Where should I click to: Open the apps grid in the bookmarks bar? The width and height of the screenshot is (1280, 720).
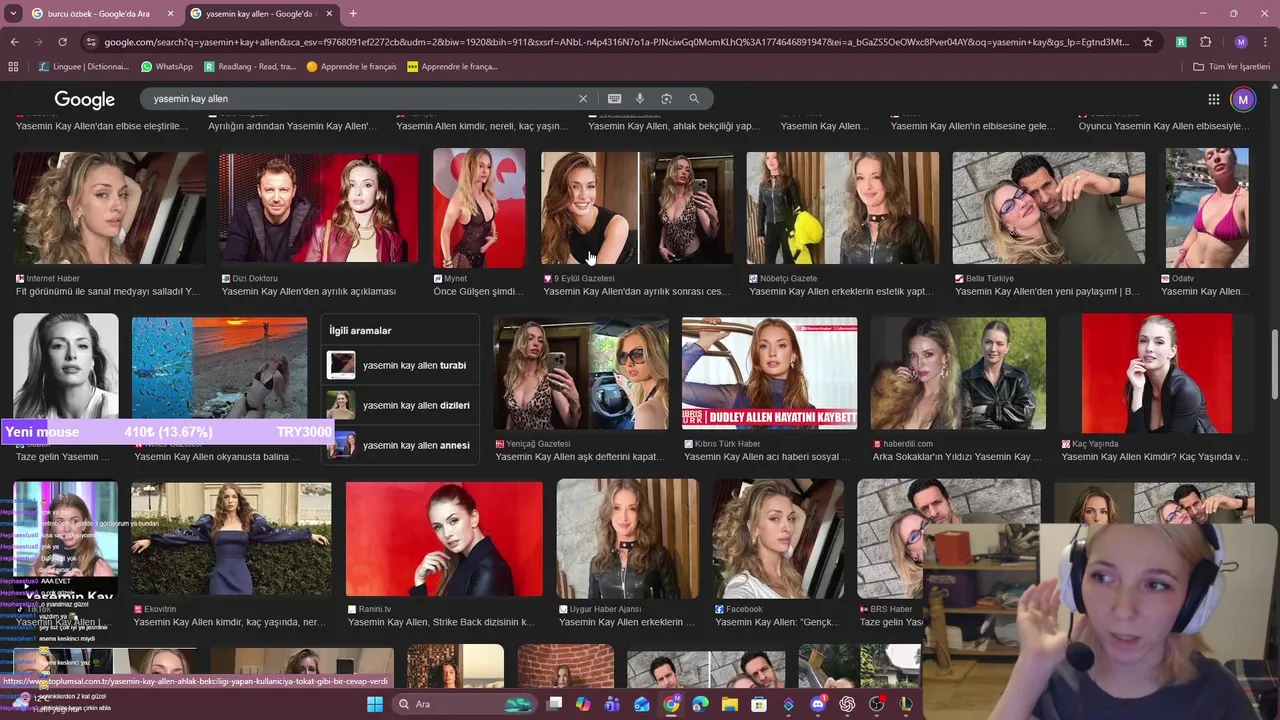(x=13, y=66)
